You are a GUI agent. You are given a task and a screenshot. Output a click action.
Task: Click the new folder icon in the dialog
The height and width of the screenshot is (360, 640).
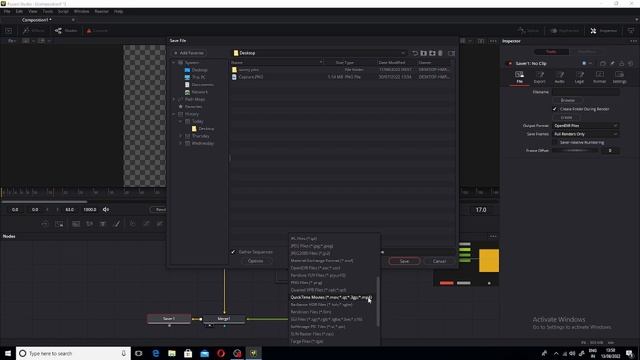[432, 53]
